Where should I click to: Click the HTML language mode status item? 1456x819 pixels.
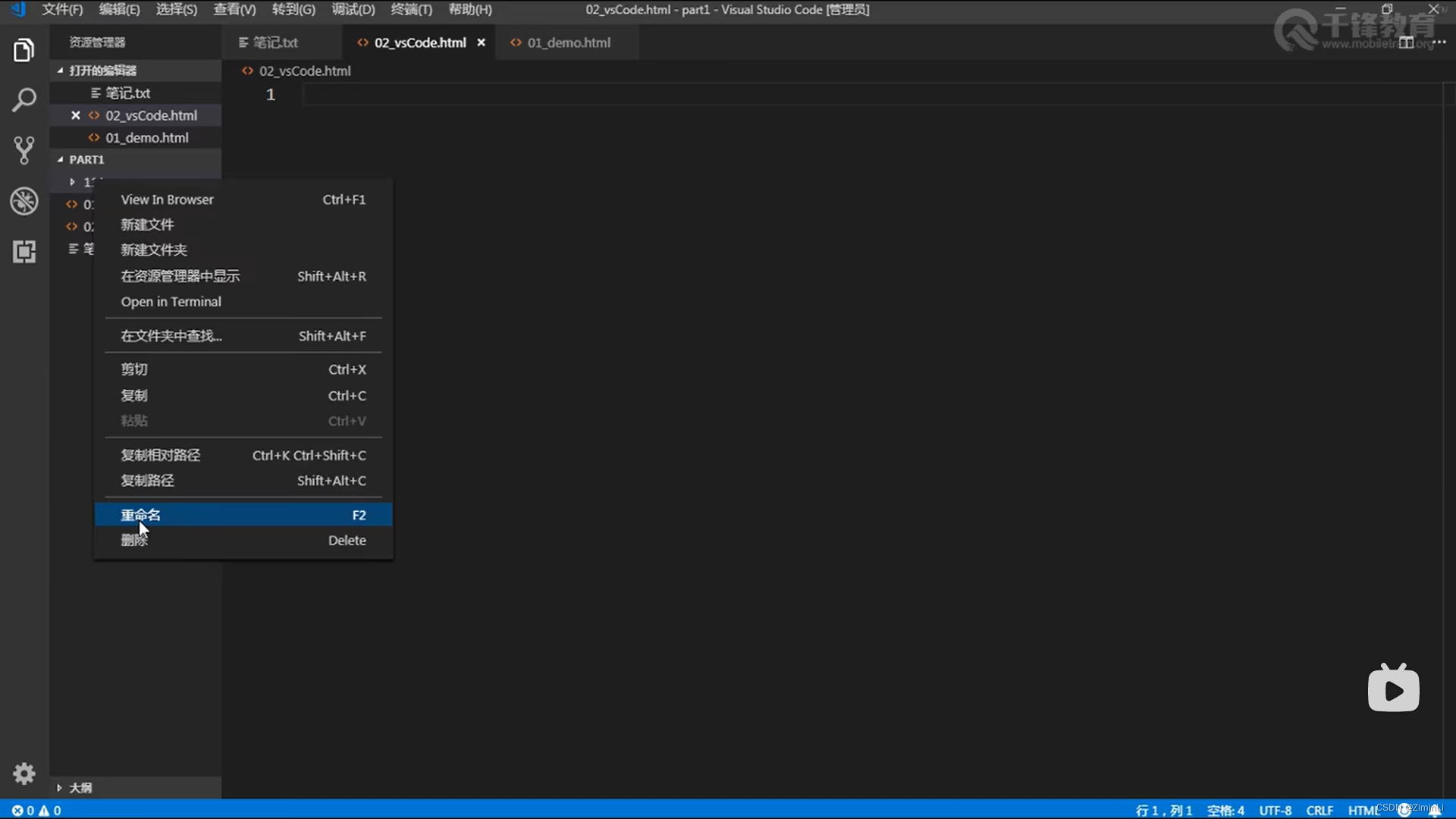pyautogui.click(x=1363, y=810)
